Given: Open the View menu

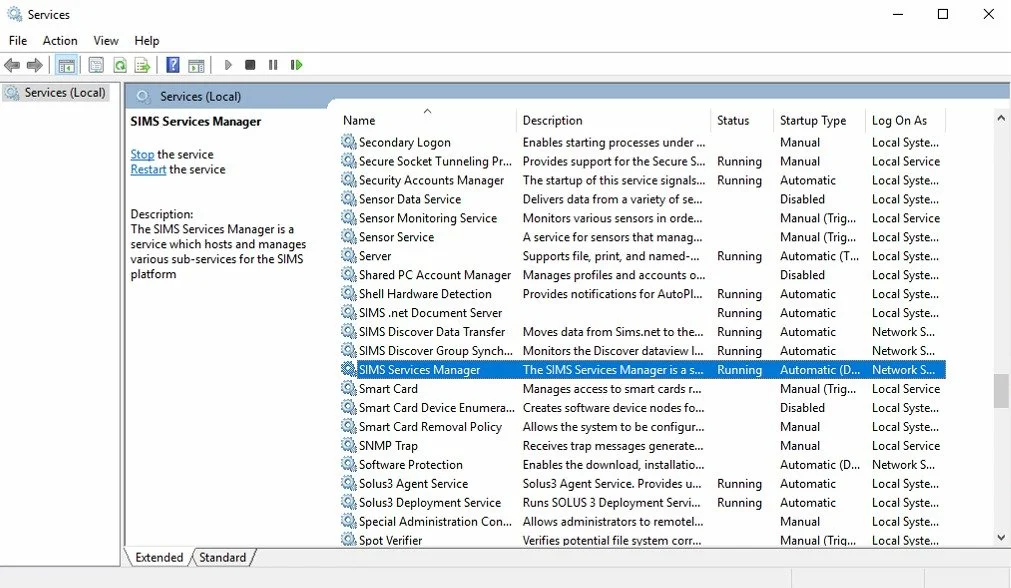Looking at the screenshot, I should coord(106,41).
